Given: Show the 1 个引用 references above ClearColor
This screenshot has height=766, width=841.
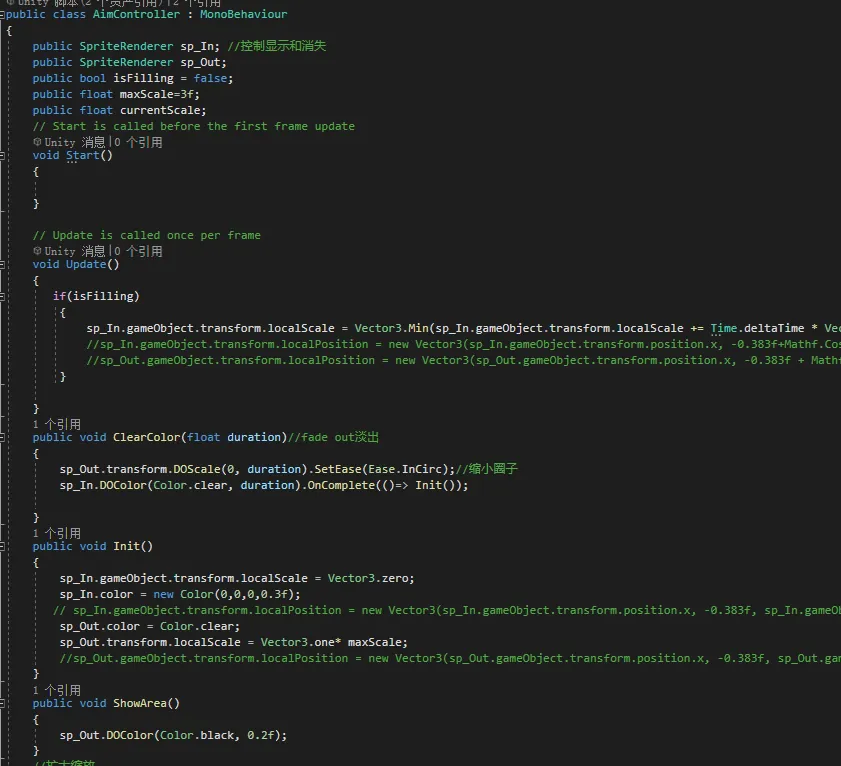Looking at the screenshot, I should [x=57, y=424].
